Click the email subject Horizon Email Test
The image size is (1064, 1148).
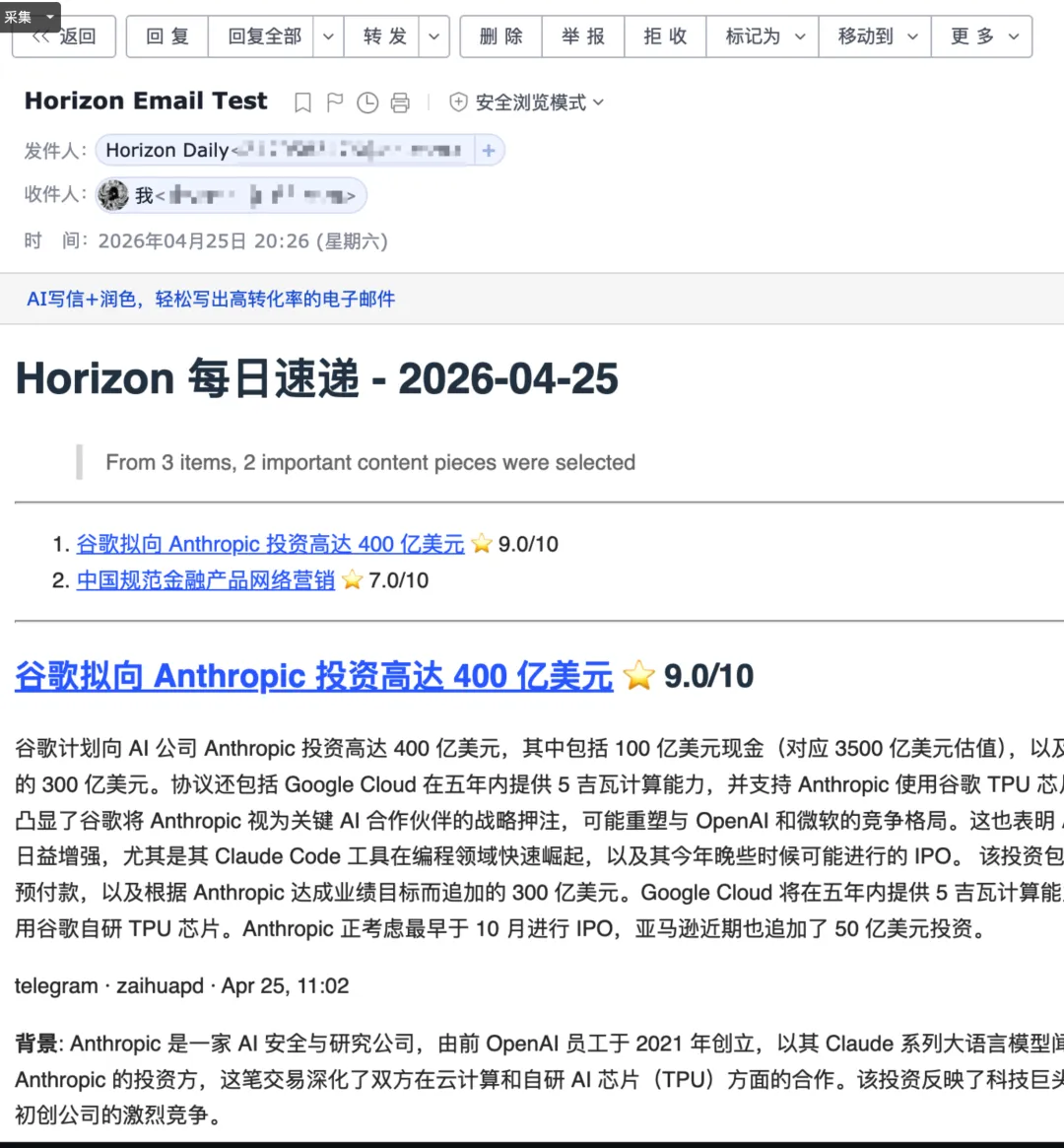[x=146, y=101]
